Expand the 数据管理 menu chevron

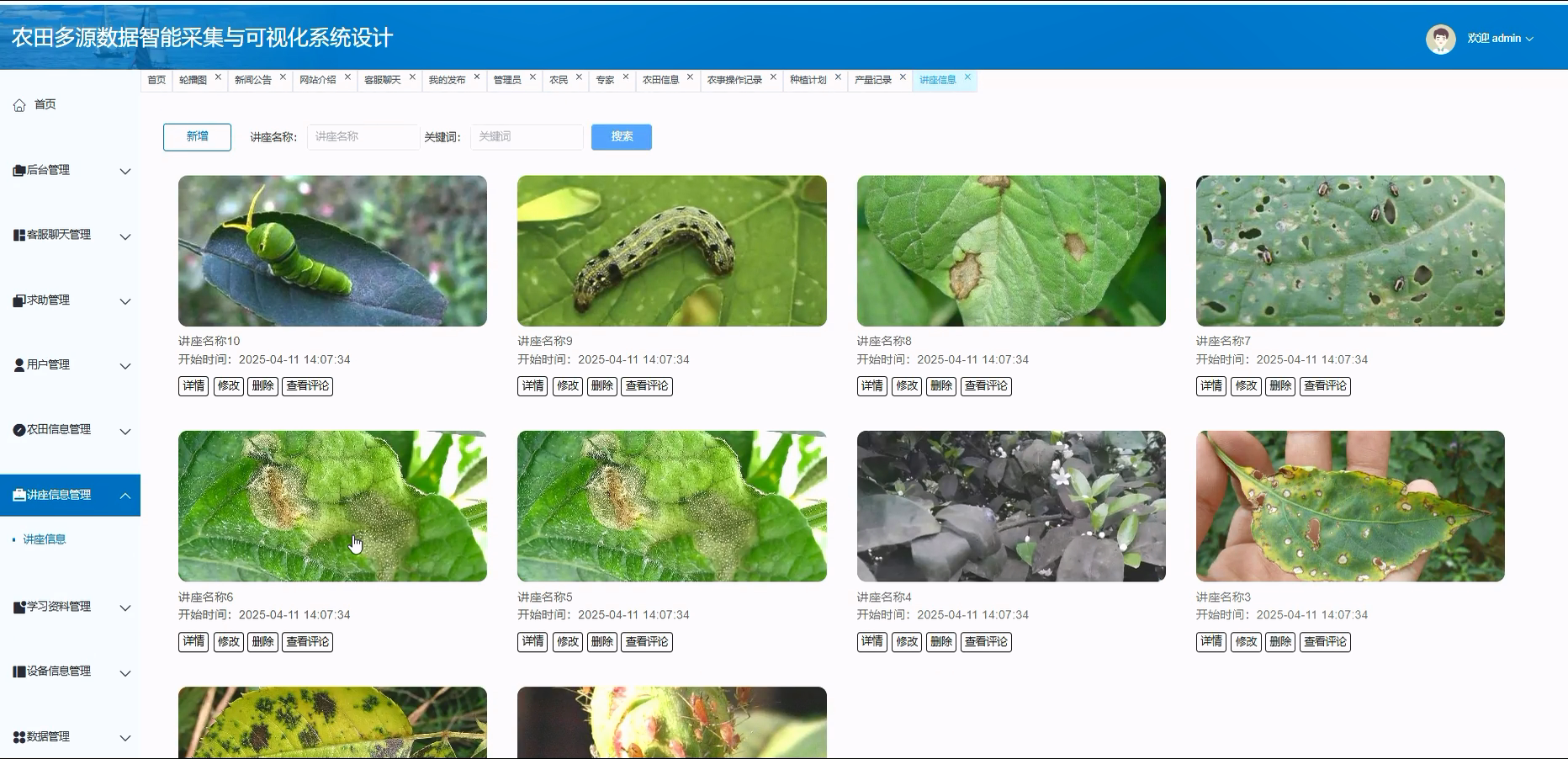[x=125, y=738]
